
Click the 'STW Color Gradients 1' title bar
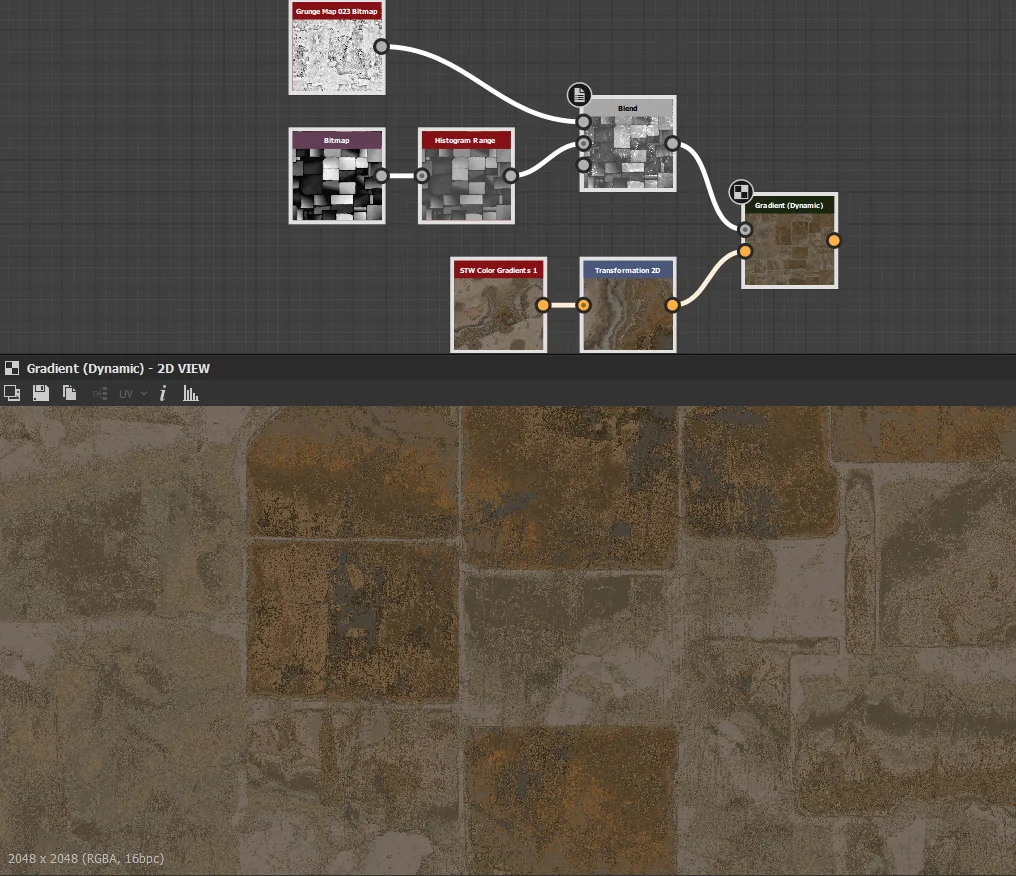pyautogui.click(x=498, y=270)
